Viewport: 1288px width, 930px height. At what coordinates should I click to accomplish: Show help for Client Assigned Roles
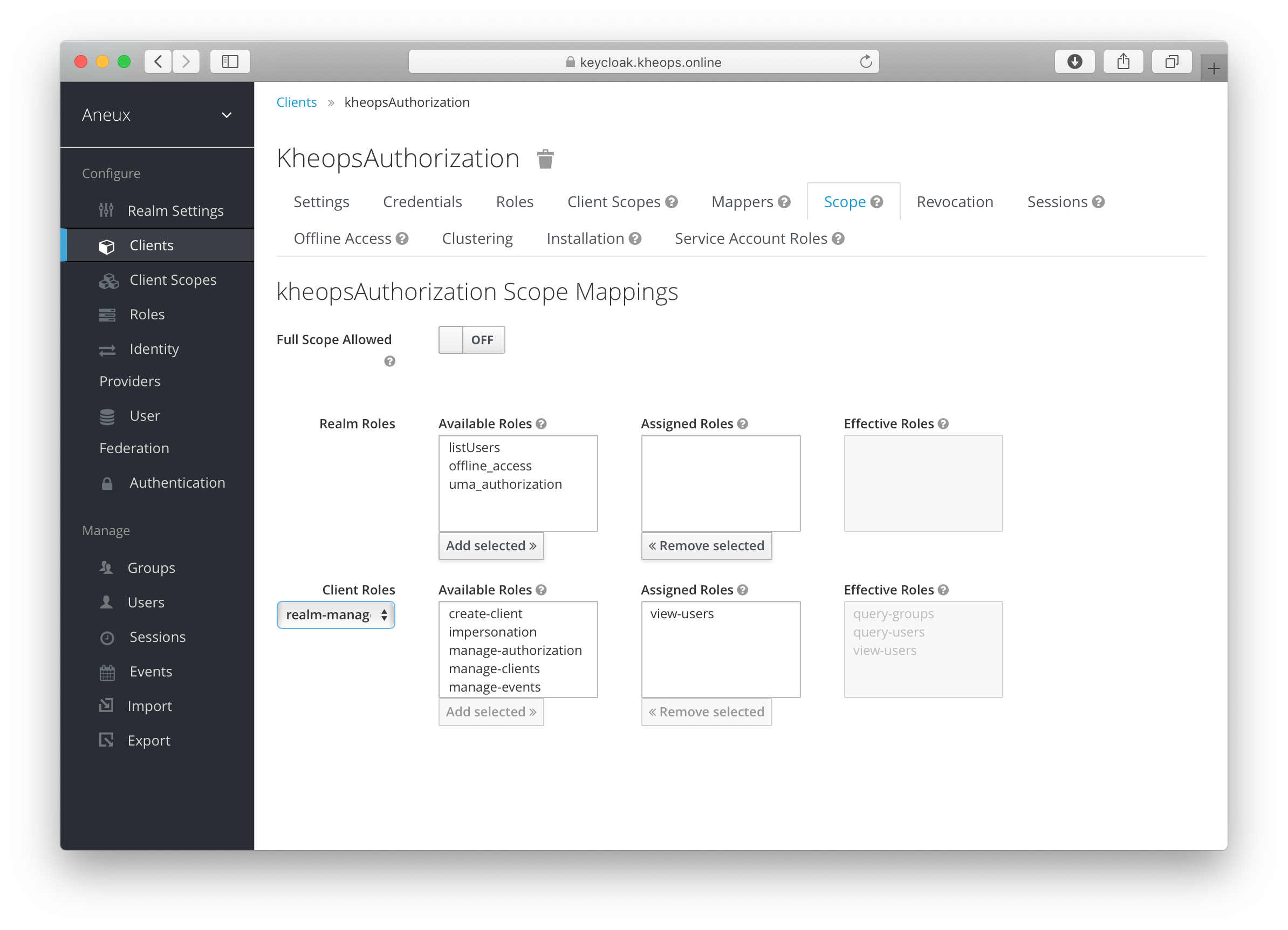tap(743, 590)
